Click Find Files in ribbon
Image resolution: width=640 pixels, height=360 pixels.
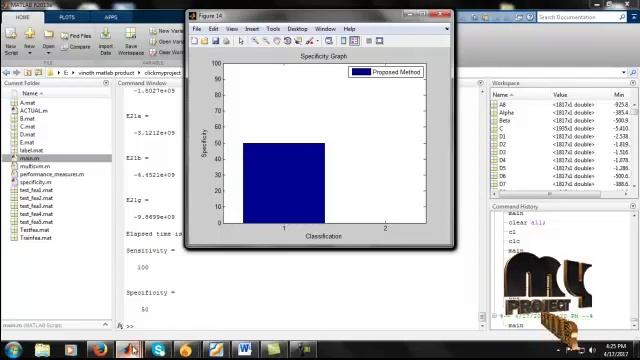(76, 36)
